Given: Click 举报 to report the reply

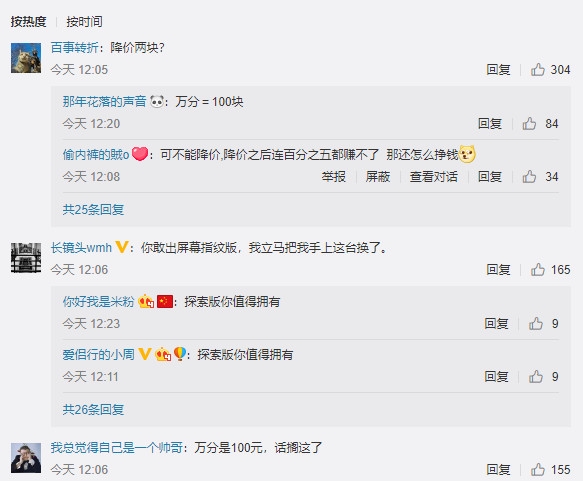Looking at the screenshot, I should [x=334, y=177].
